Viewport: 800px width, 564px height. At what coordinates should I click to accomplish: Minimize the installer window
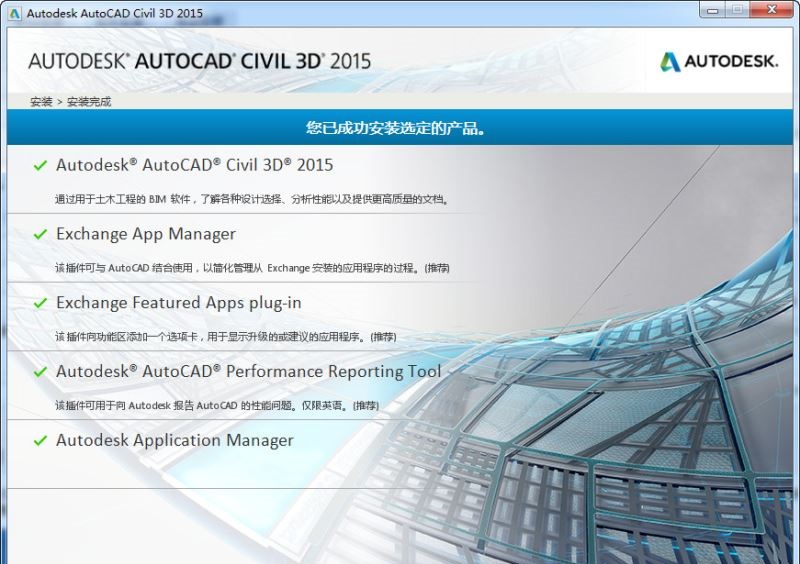click(x=713, y=10)
